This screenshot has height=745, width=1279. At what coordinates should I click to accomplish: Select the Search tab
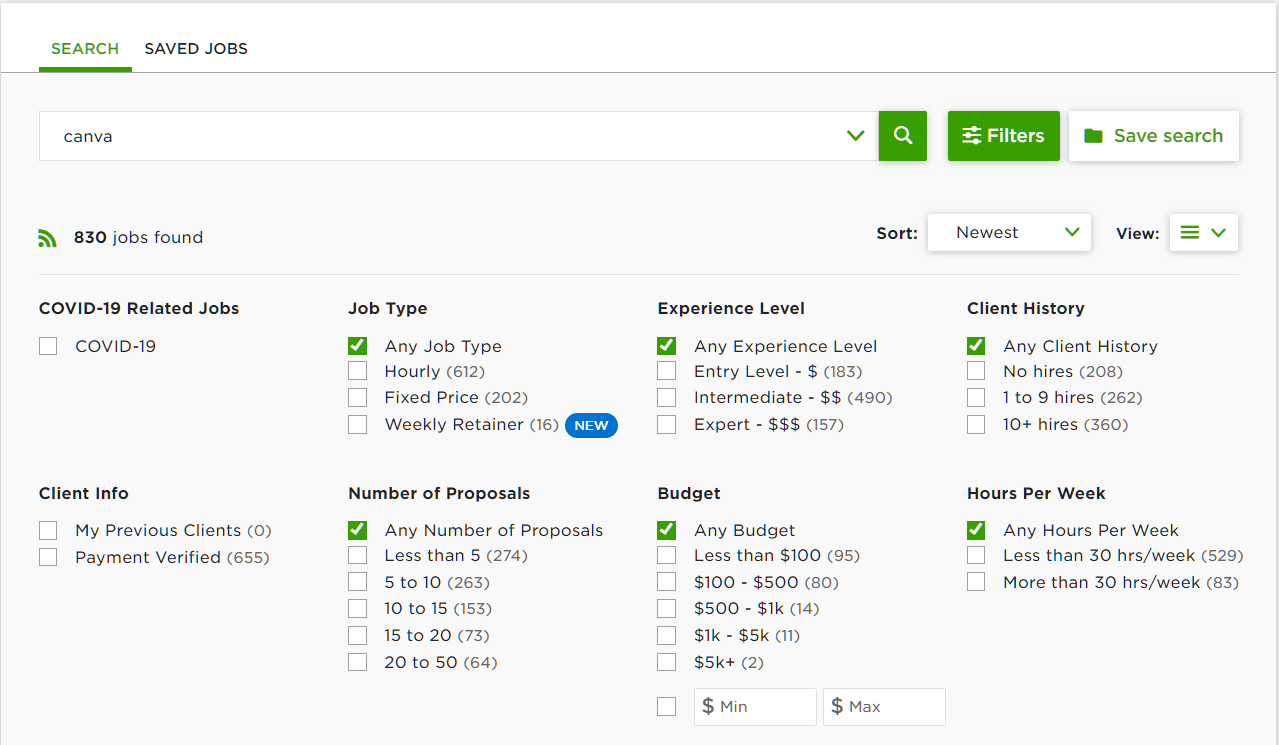[x=85, y=49]
